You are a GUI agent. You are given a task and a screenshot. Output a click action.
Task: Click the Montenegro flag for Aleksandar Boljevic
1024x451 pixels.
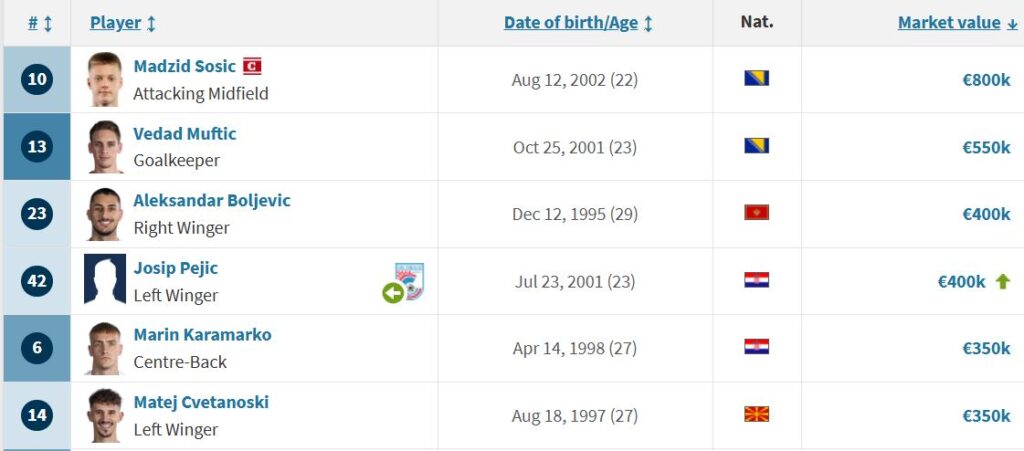tap(756, 213)
